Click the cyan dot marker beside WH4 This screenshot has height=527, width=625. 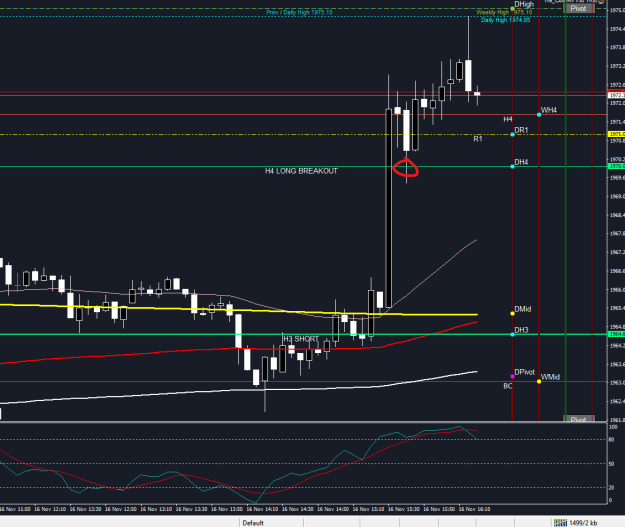(x=539, y=114)
